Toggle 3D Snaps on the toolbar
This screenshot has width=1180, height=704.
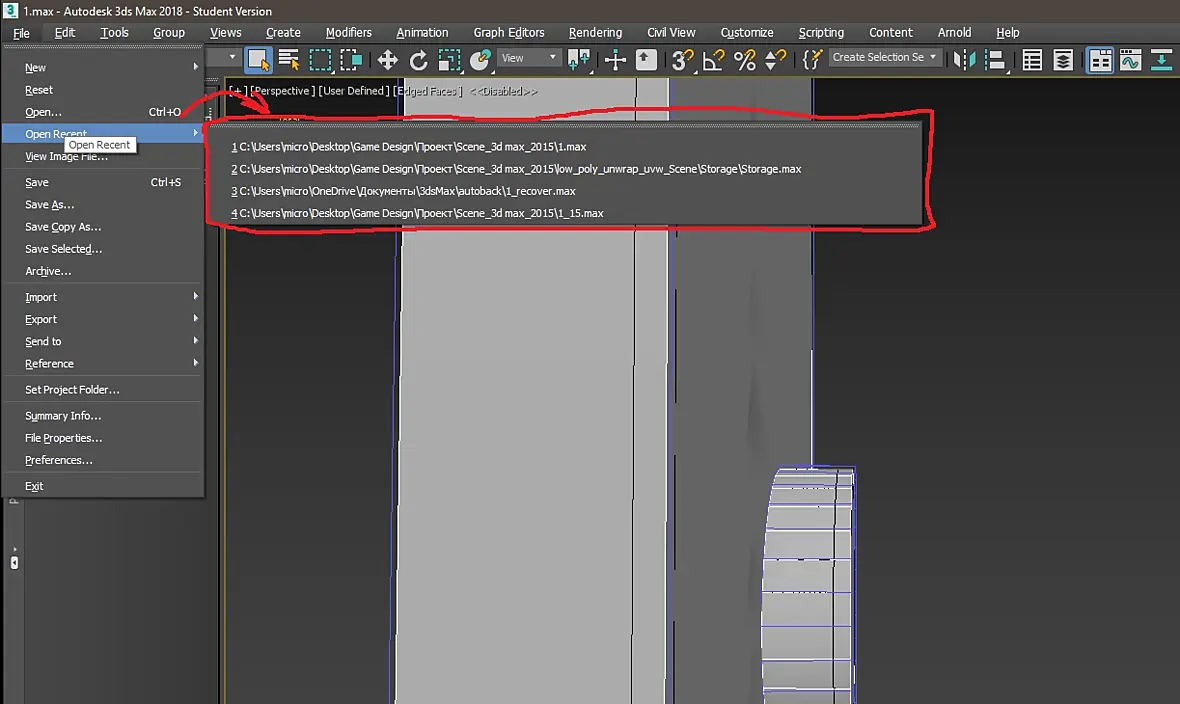tap(683, 59)
